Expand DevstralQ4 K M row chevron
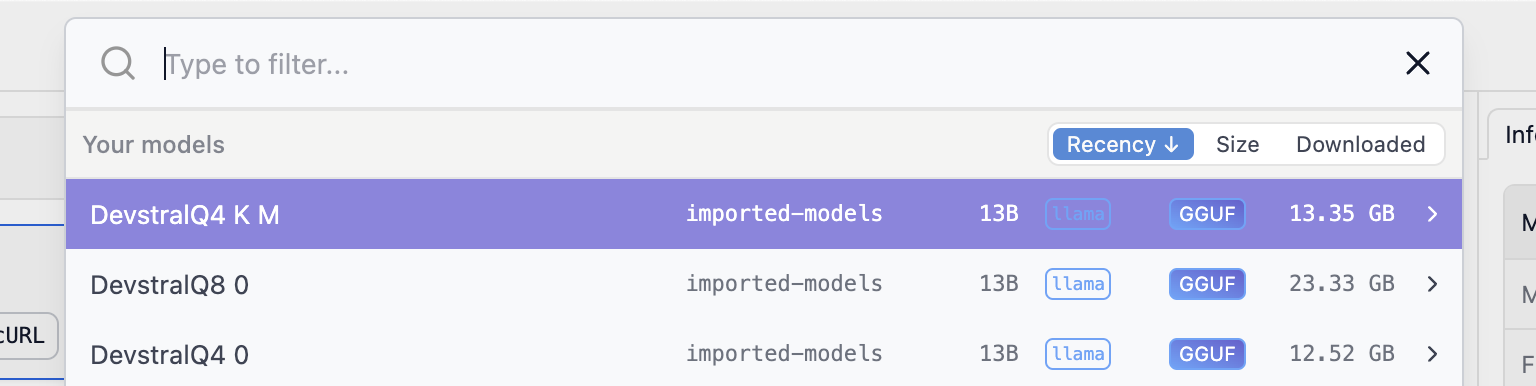 point(1432,214)
